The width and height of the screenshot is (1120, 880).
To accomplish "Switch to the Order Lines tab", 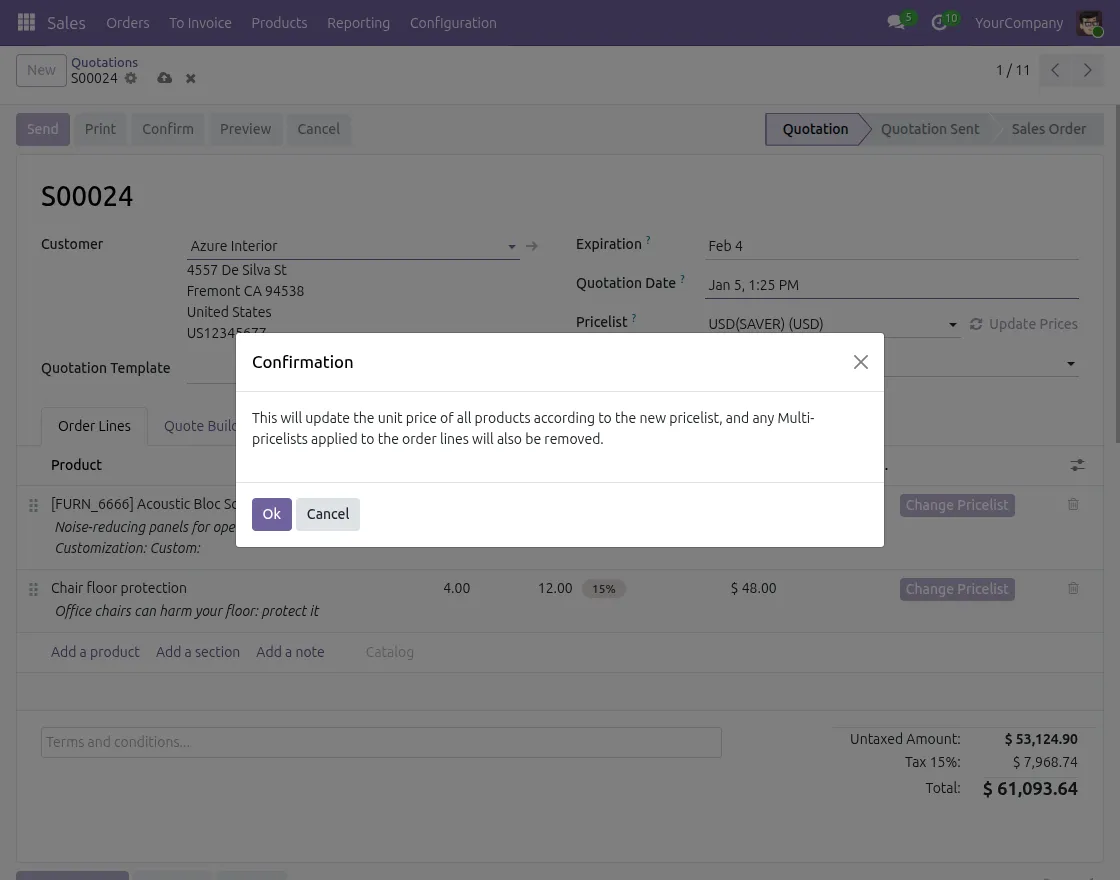I will pyautogui.click(x=94, y=426).
